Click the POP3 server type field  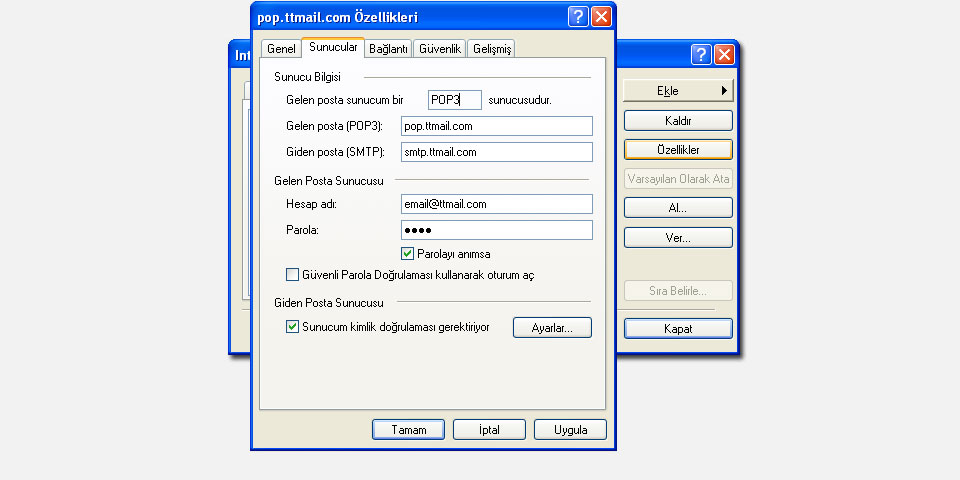pos(455,100)
